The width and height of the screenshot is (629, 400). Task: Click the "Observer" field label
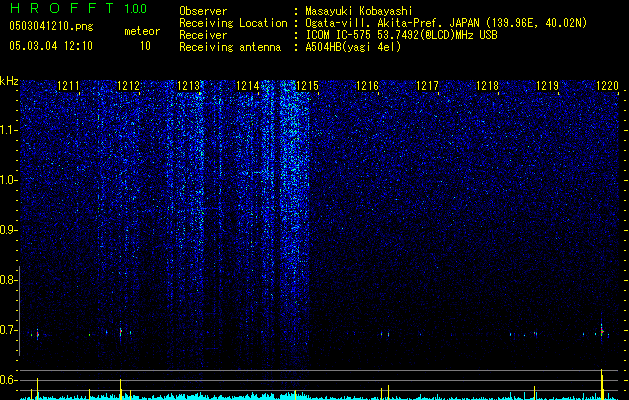click(203, 11)
